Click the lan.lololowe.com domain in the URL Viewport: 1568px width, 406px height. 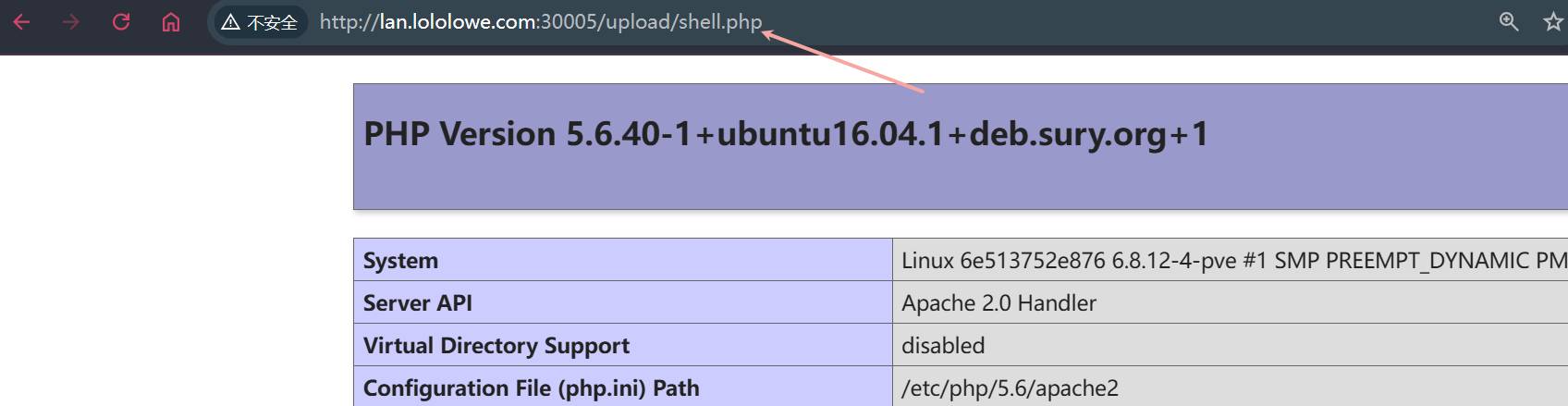tap(458, 22)
